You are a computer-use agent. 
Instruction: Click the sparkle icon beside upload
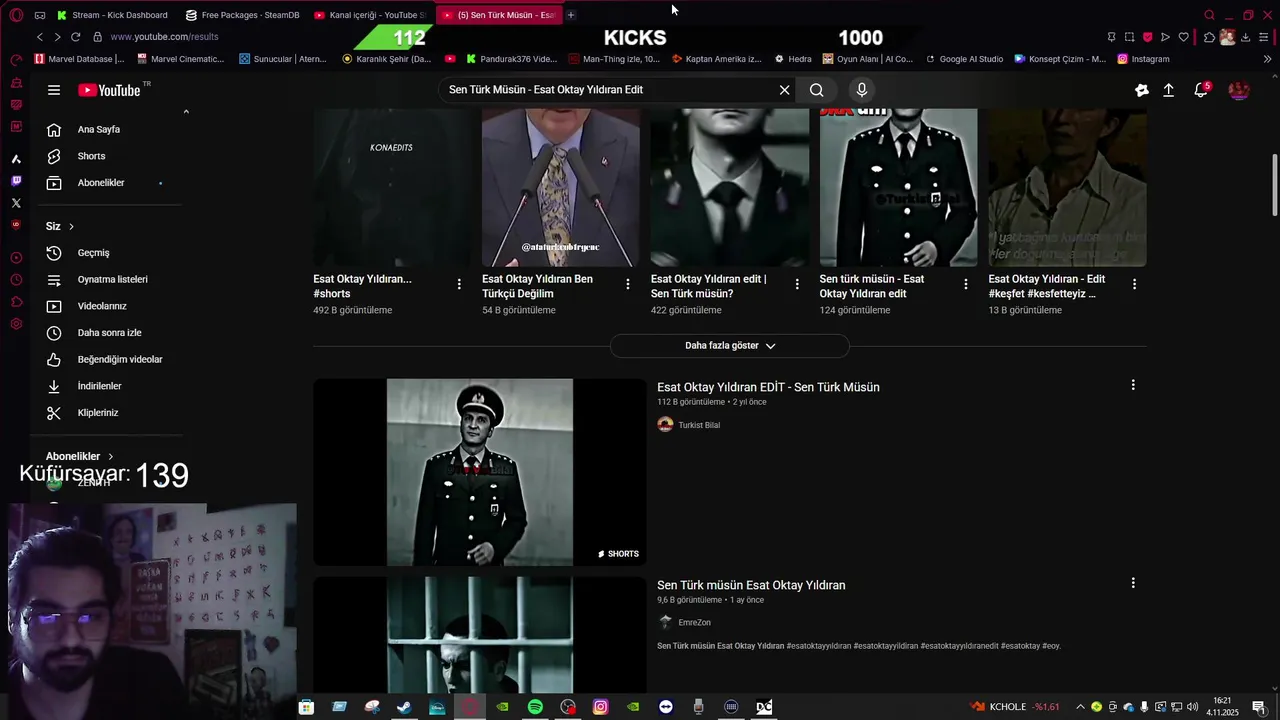point(1142,90)
